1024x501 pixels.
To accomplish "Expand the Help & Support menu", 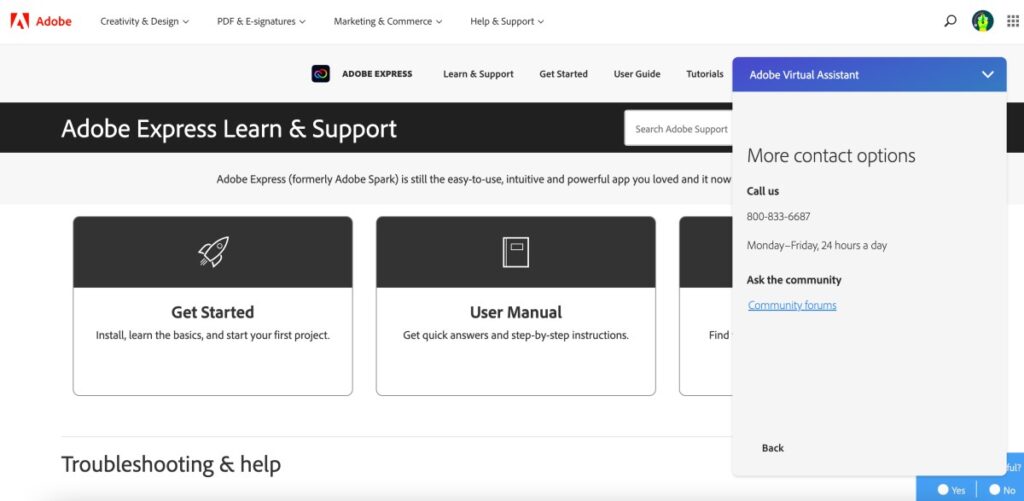I will click(507, 21).
